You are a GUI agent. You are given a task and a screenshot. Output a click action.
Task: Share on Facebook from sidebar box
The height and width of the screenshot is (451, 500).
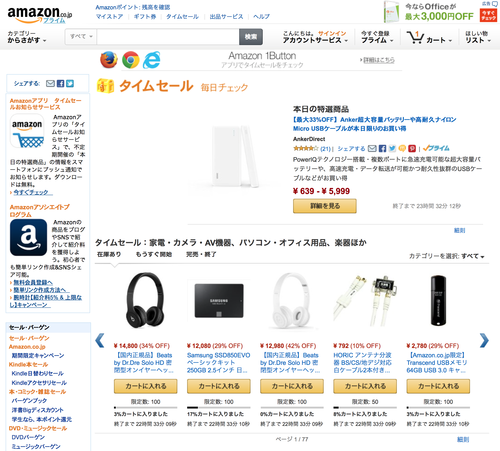[x=60, y=84]
